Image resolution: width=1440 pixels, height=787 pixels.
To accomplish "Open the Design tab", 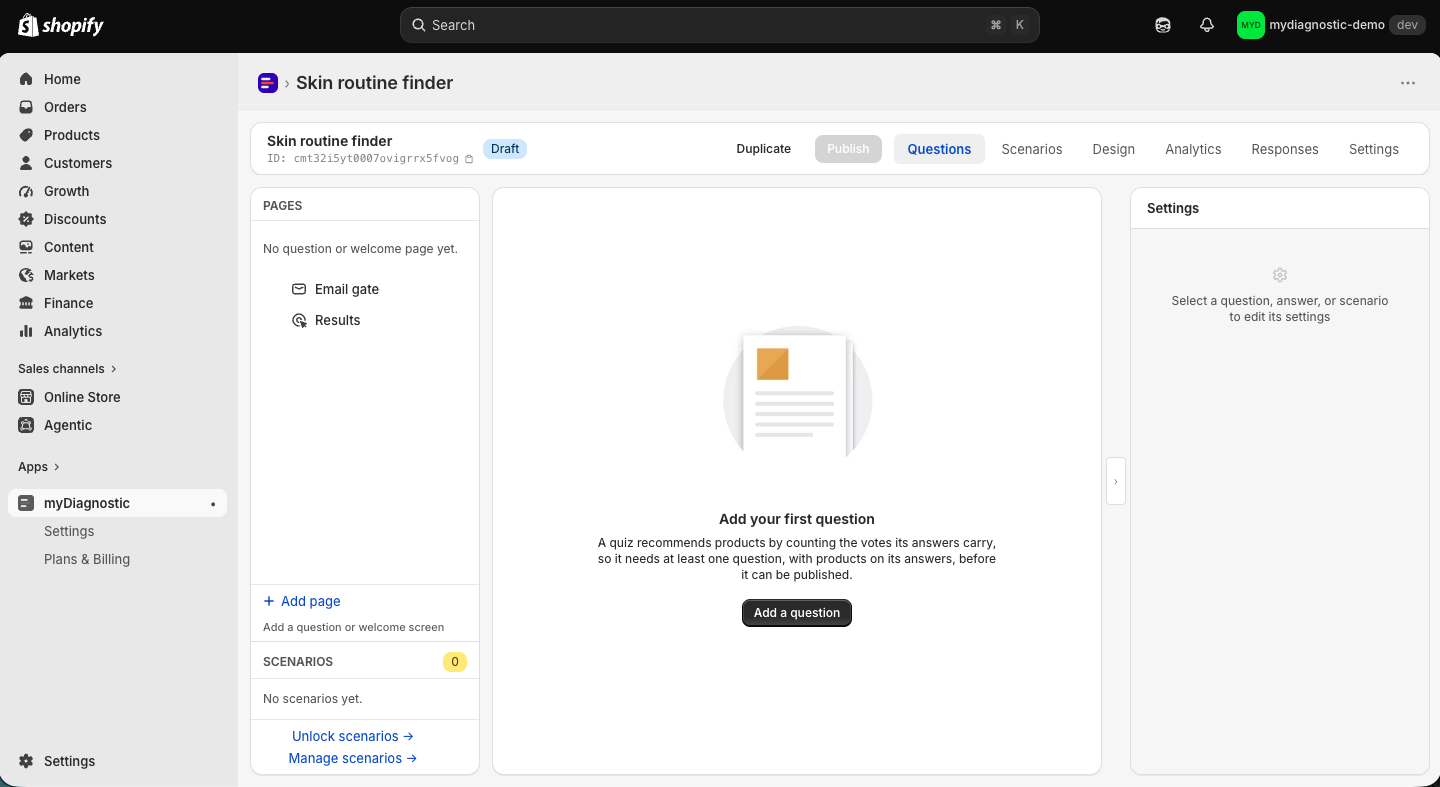I will [1113, 149].
